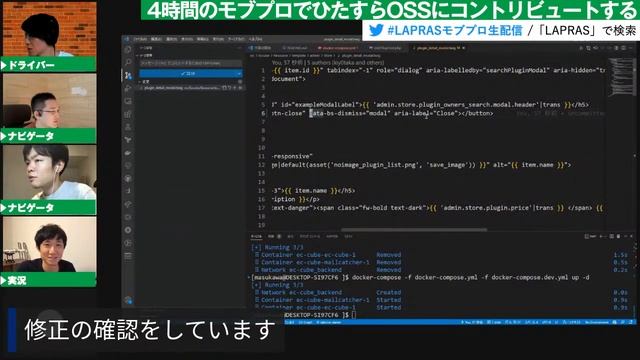Viewport: 640px width, 360px height.
Task: Click the 'Container ec-cube-mailcatcher-1 Removed' line
Action: coord(328,262)
